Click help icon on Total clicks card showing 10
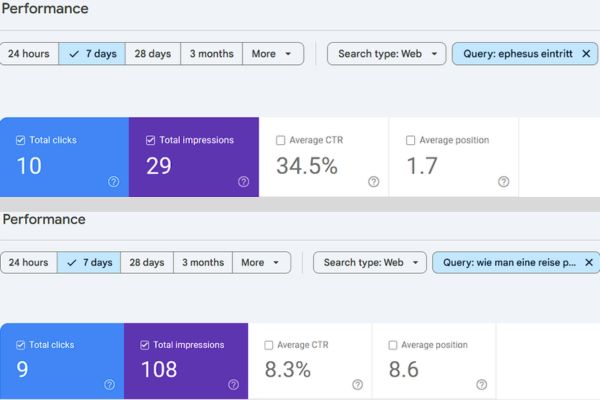600x400 pixels. pos(114,182)
